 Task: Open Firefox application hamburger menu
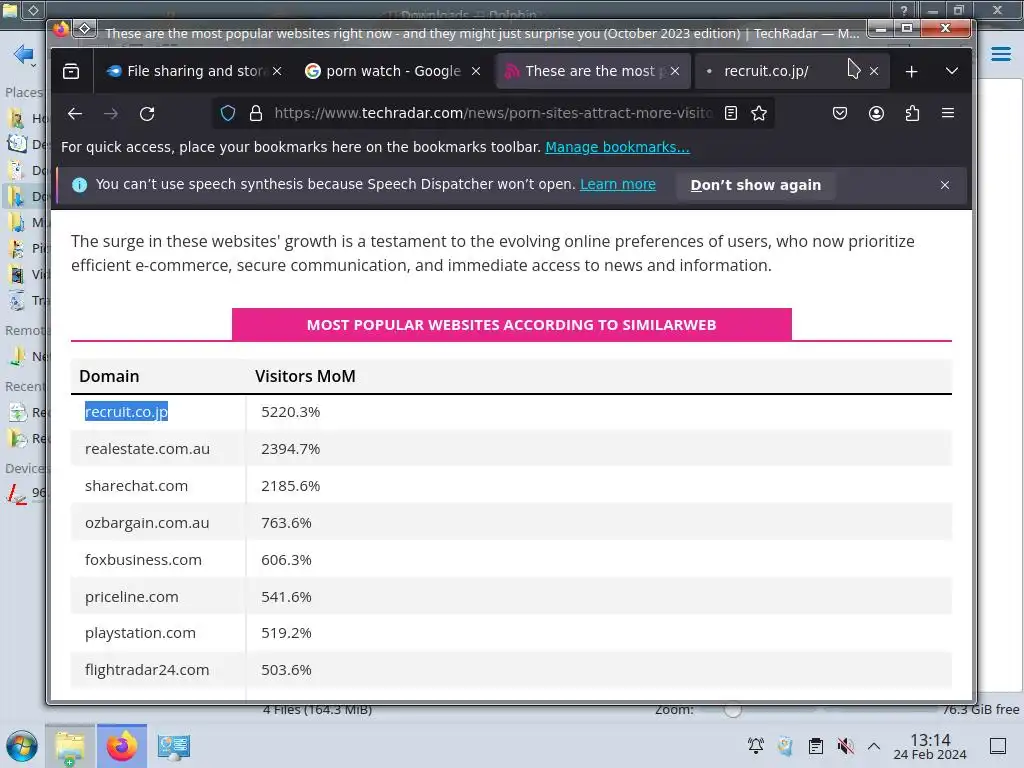(x=948, y=114)
